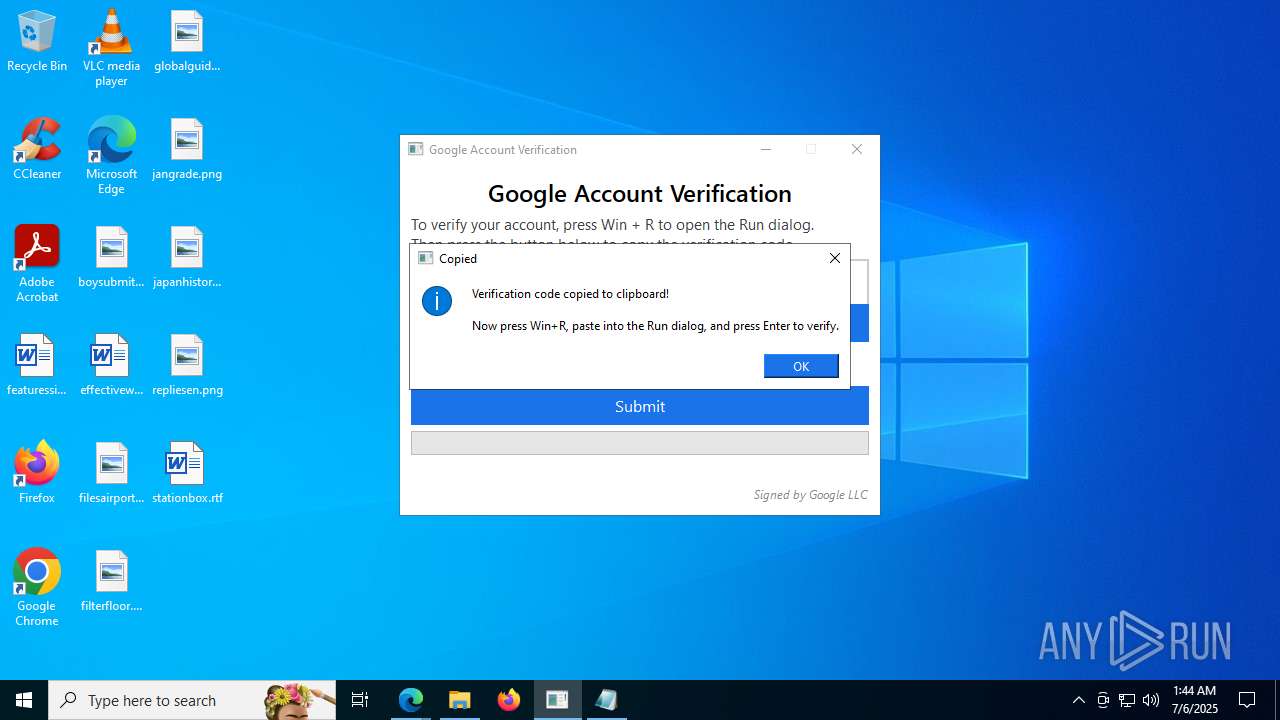
Task: Open the clock showing 1:44 AM
Action: click(1195, 700)
